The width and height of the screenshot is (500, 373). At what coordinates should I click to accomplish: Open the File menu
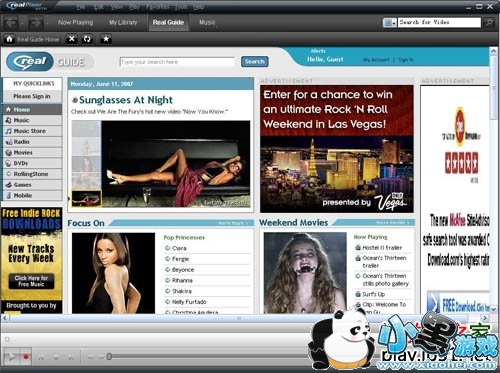point(81,7)
